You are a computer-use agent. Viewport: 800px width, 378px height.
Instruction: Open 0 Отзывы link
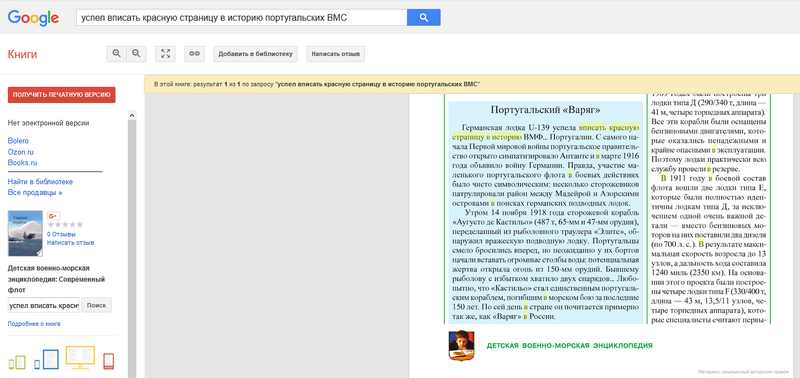(61, 234)
